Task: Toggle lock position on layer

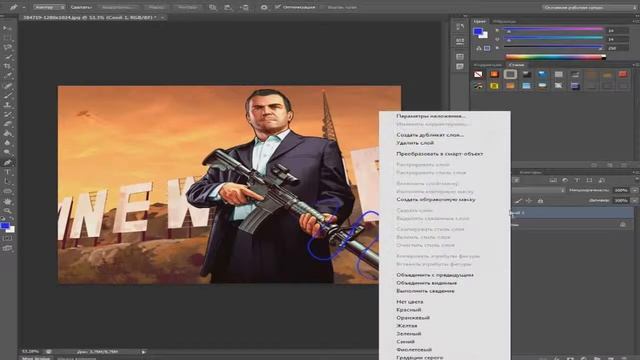Action: tap(529, 201)
